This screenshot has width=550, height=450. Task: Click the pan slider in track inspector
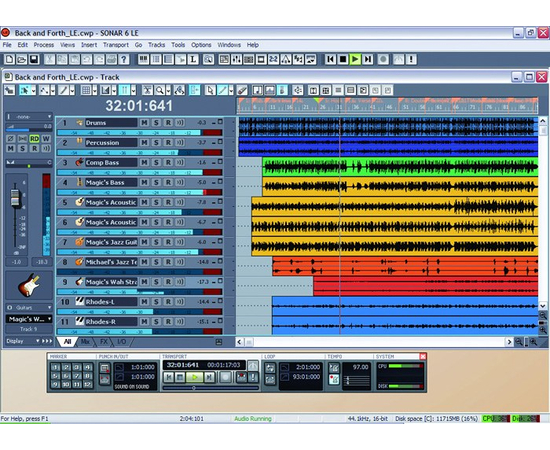[x=29, y=165]
